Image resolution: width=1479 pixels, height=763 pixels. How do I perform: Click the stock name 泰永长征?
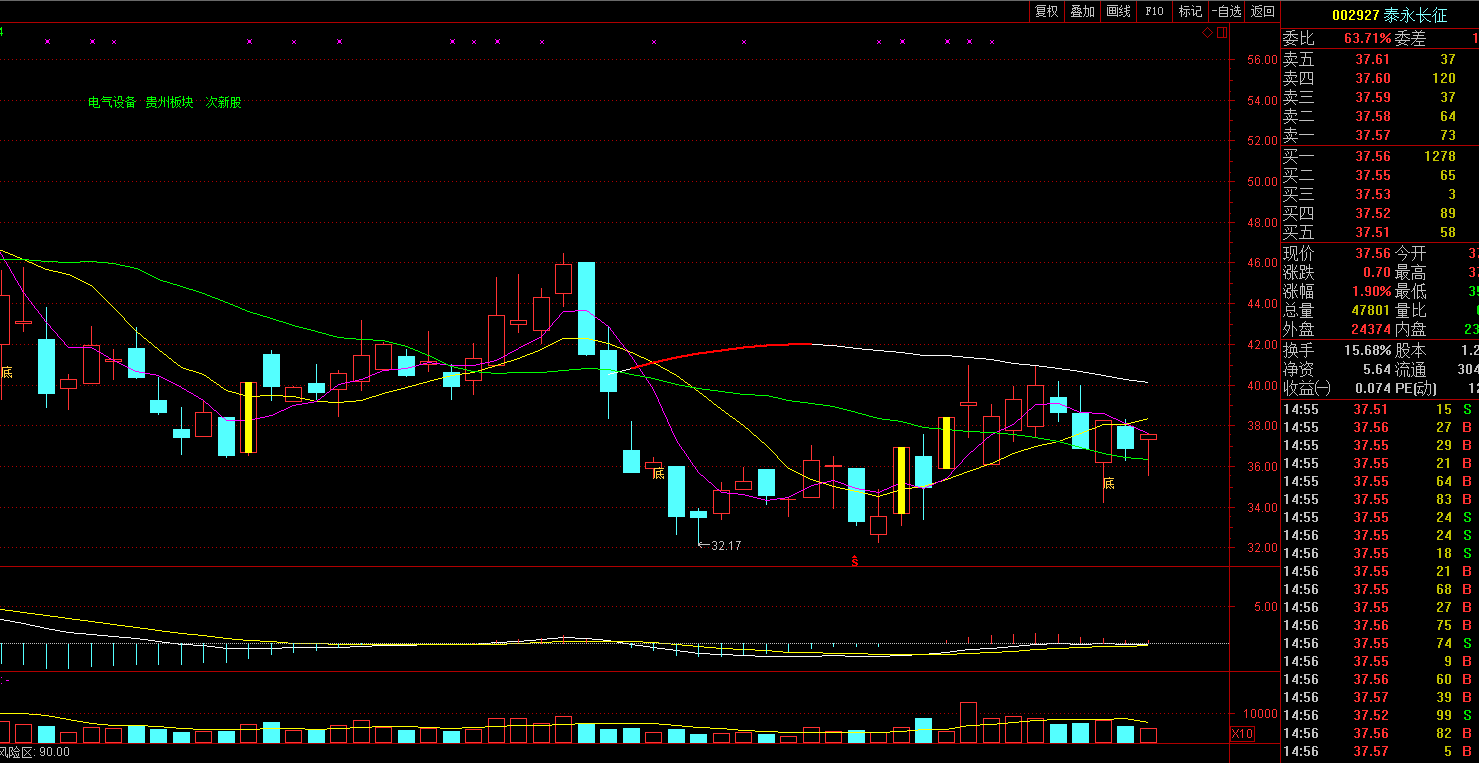coord(1415,15)
